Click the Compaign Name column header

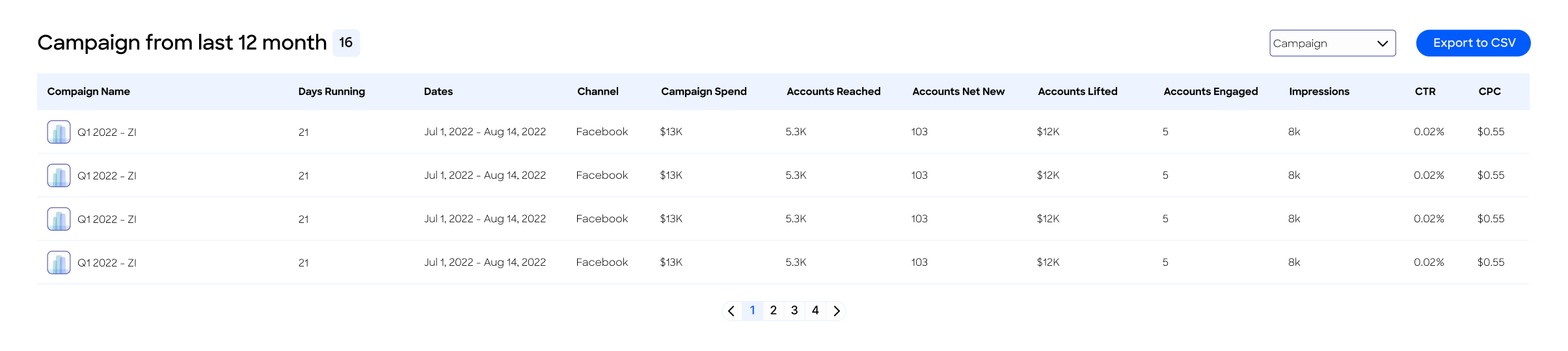coord(88,92)
